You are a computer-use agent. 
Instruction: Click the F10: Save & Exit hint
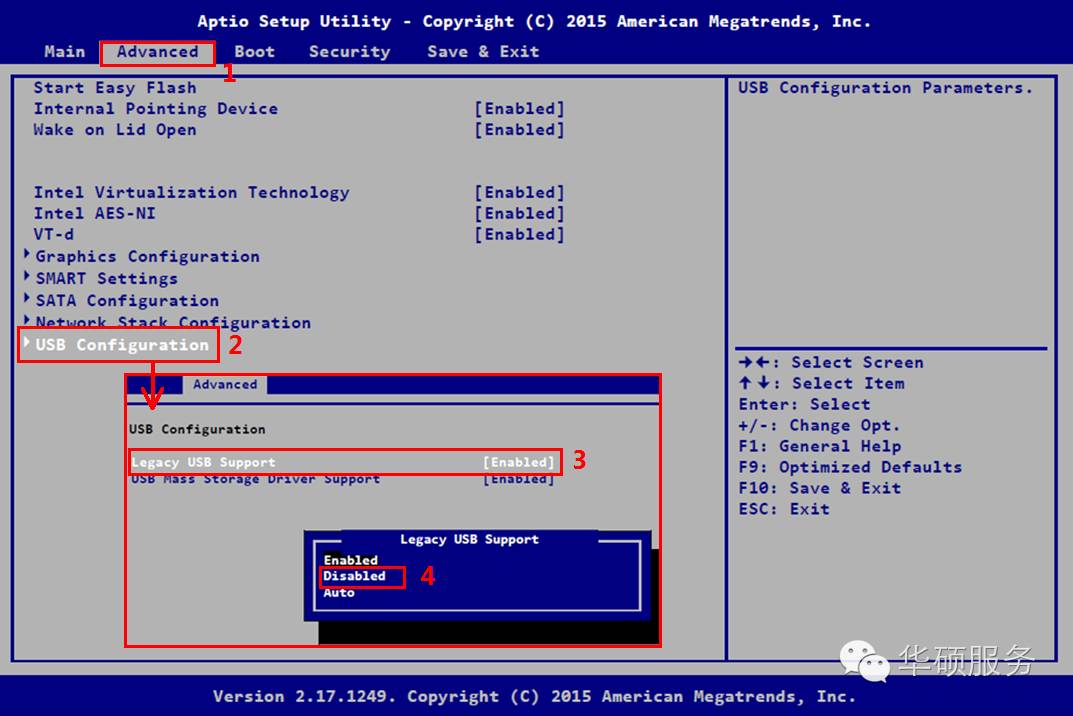(x=820, y=488)
